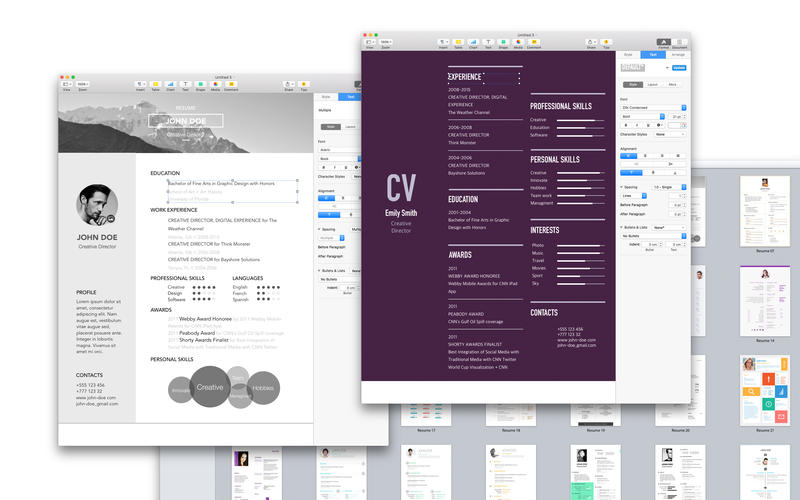The image size is (800, 500).
Task: Switch to Style tab in CV inspector
Action: coord(628,55)
